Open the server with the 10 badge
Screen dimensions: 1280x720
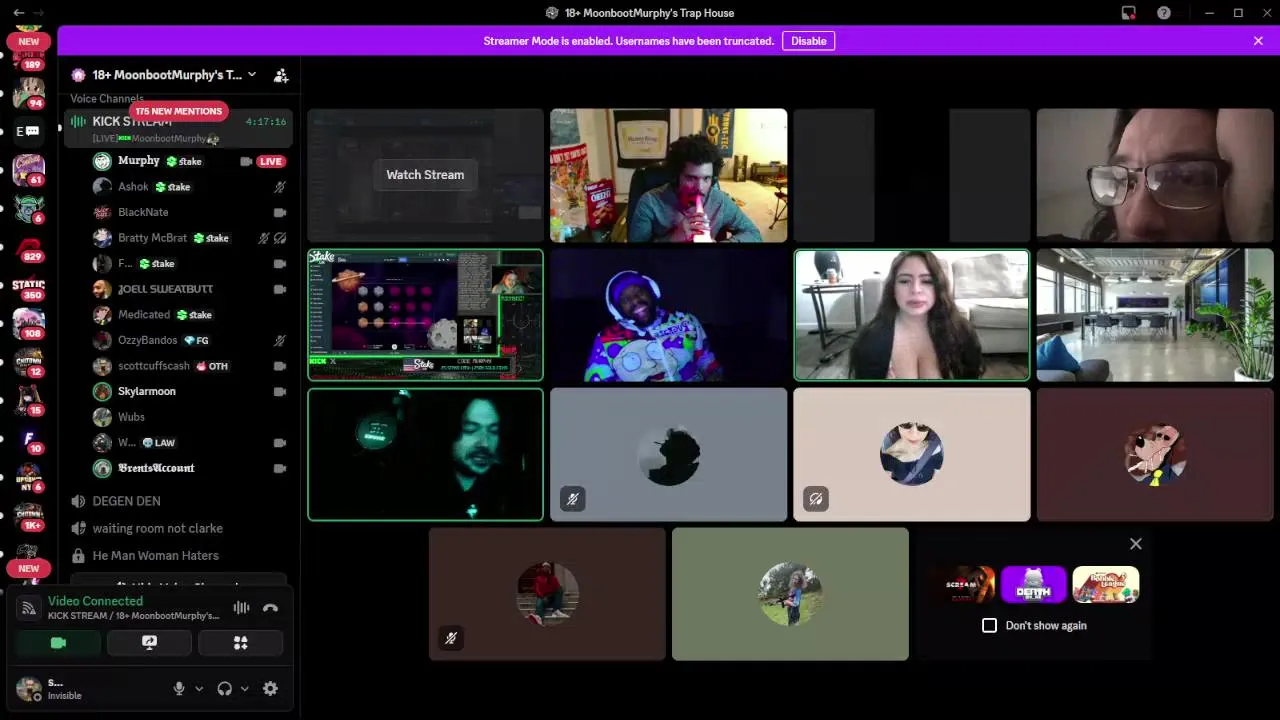click(29, 439)
